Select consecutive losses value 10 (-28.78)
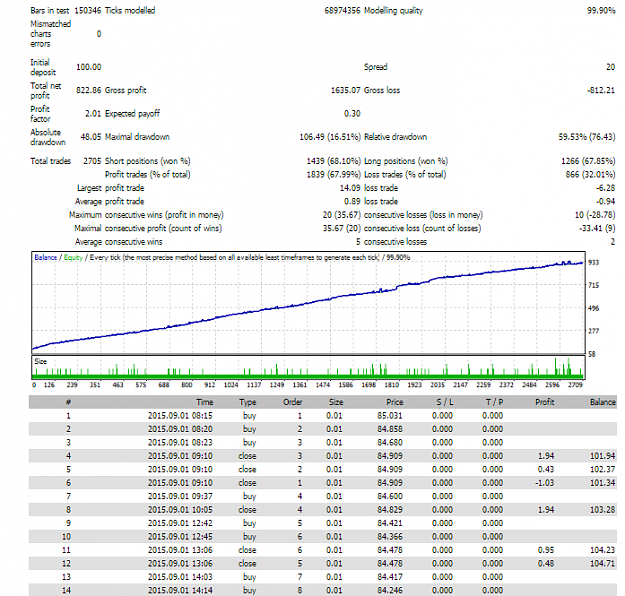 pos(595,215)
